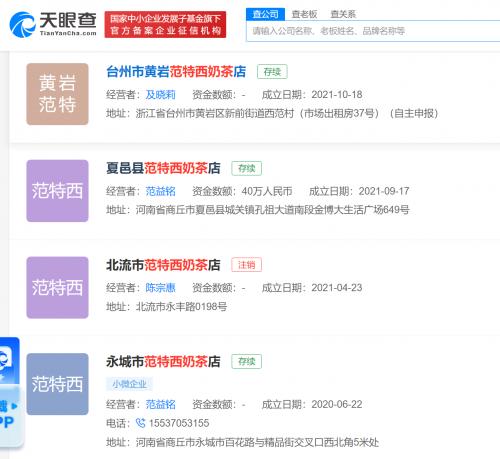The image size is (500, 459).
Task: Open the 永城市 范特西 blue thumbnail
Action: click(x=57, y=384)
